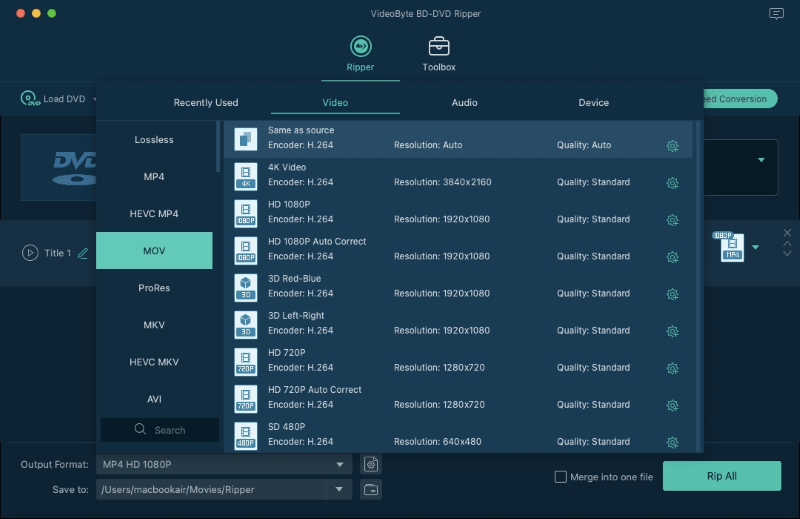
Task: Click the SD 480P format icon
Action: point(245,436)
